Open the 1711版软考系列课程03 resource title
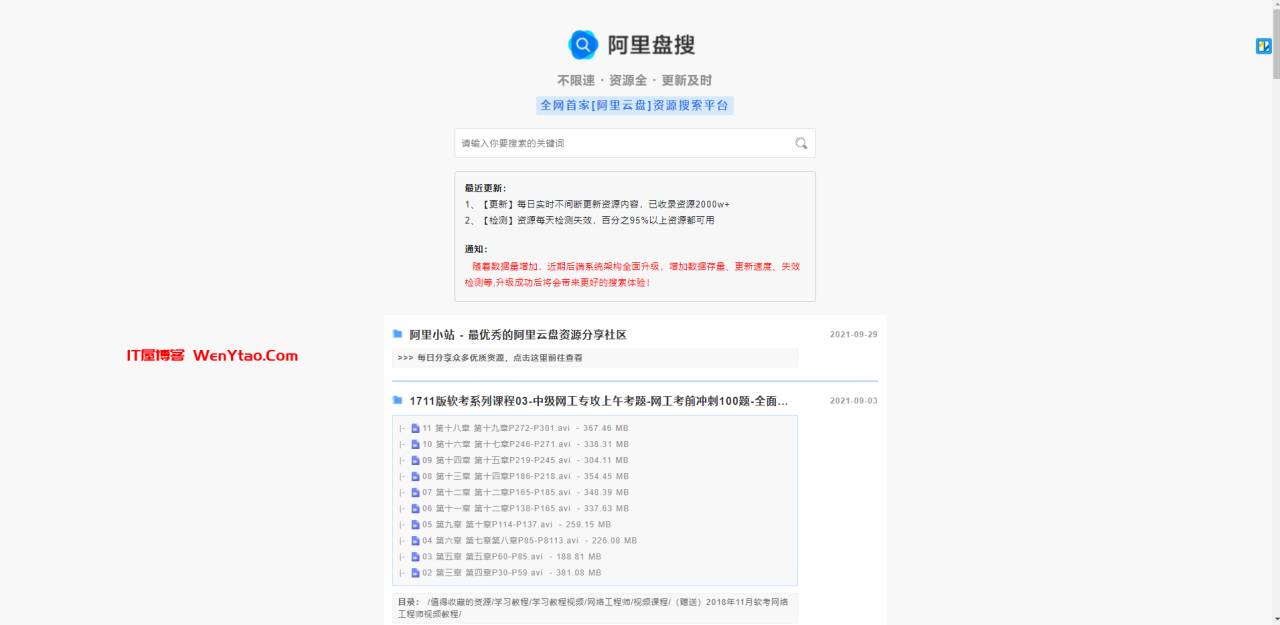 pos(598,401)
